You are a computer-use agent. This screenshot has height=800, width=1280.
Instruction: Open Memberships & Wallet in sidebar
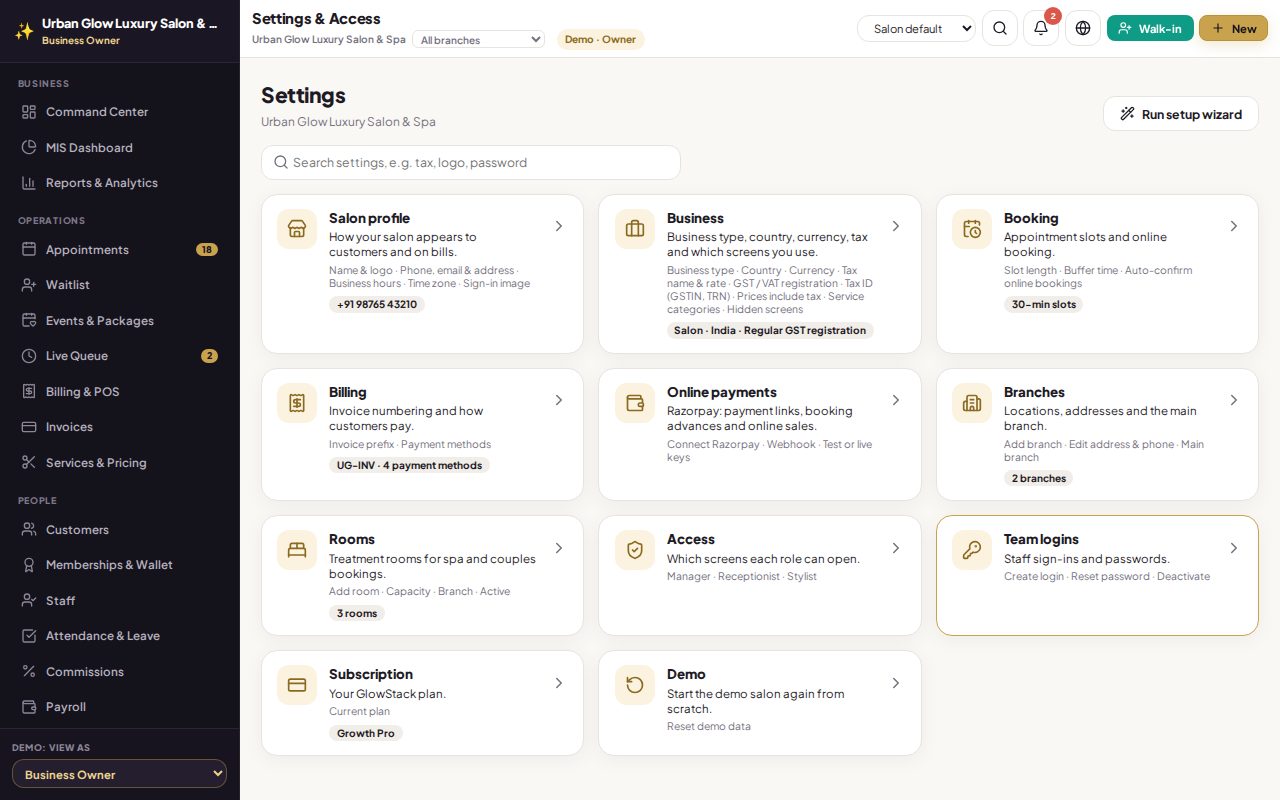[120, 565]
